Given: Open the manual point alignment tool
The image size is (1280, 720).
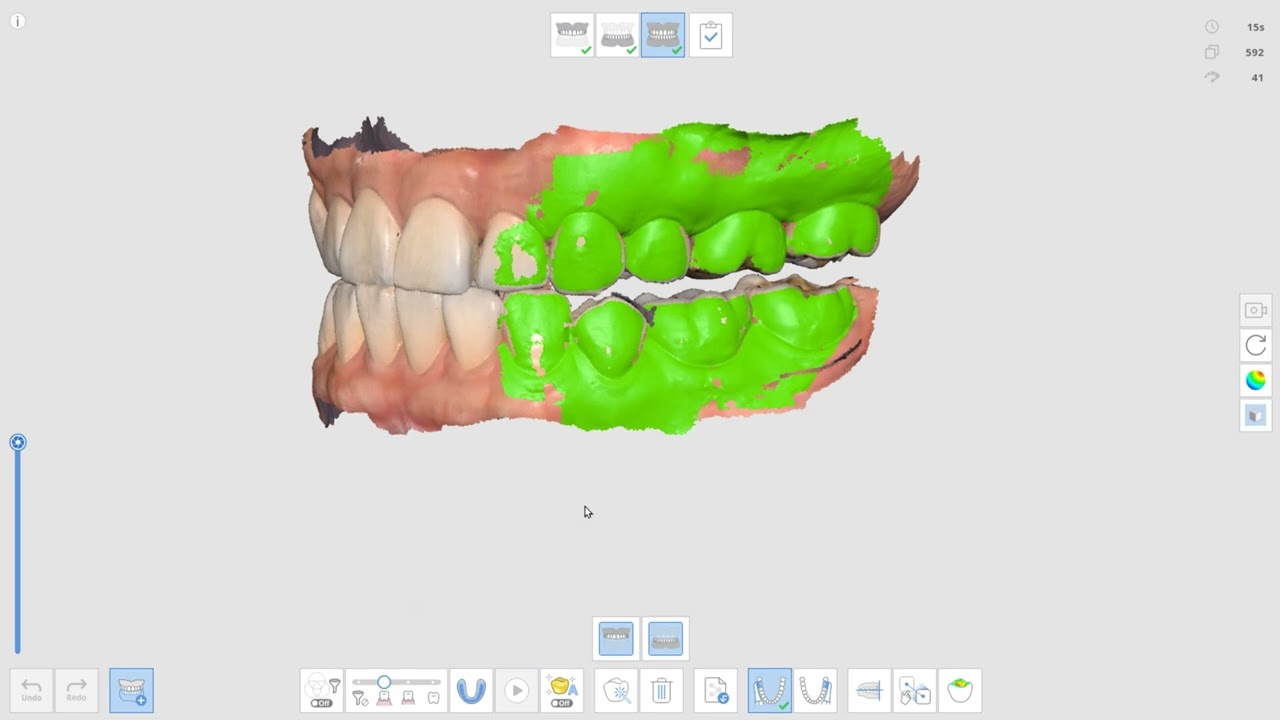Looking at the screenshot, I should (x=915, y=690).
